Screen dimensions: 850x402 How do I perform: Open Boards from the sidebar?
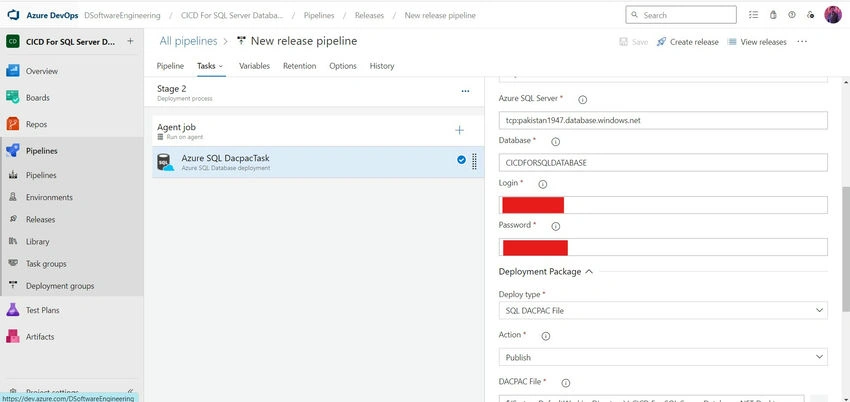[x=37, y=98]
